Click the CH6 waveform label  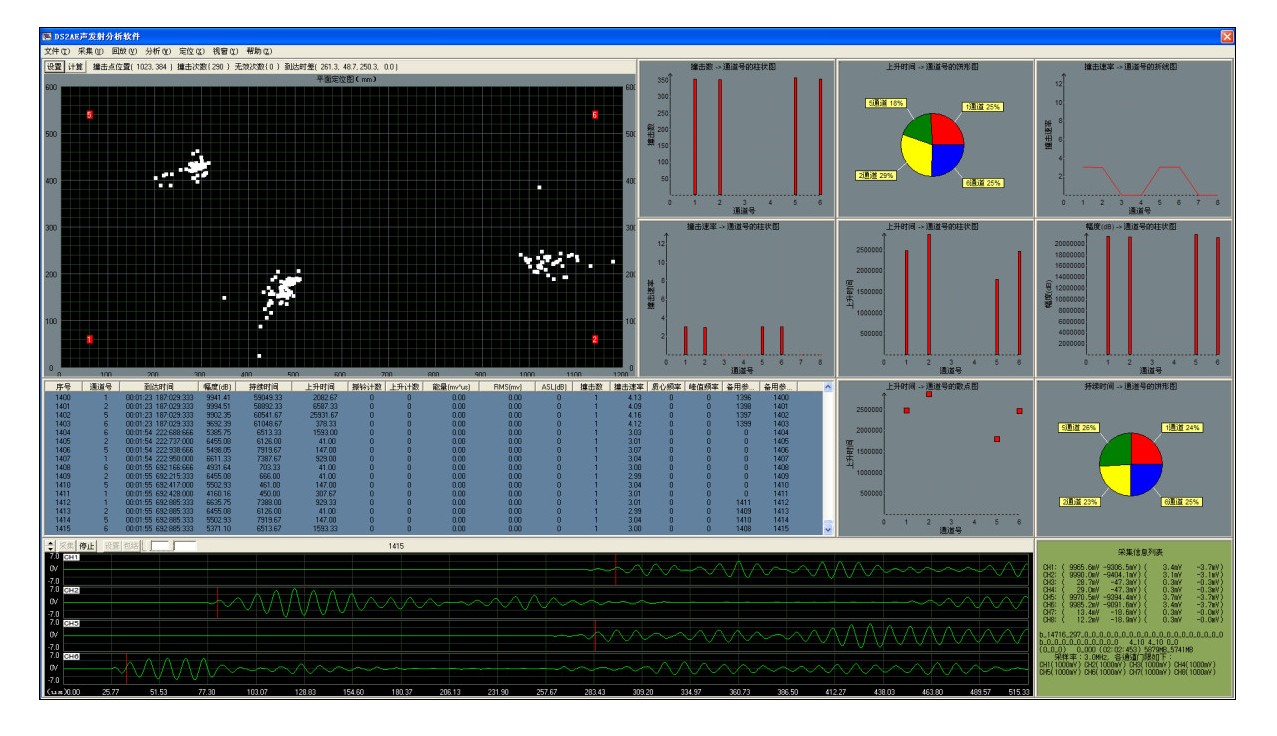coord(72,656)
